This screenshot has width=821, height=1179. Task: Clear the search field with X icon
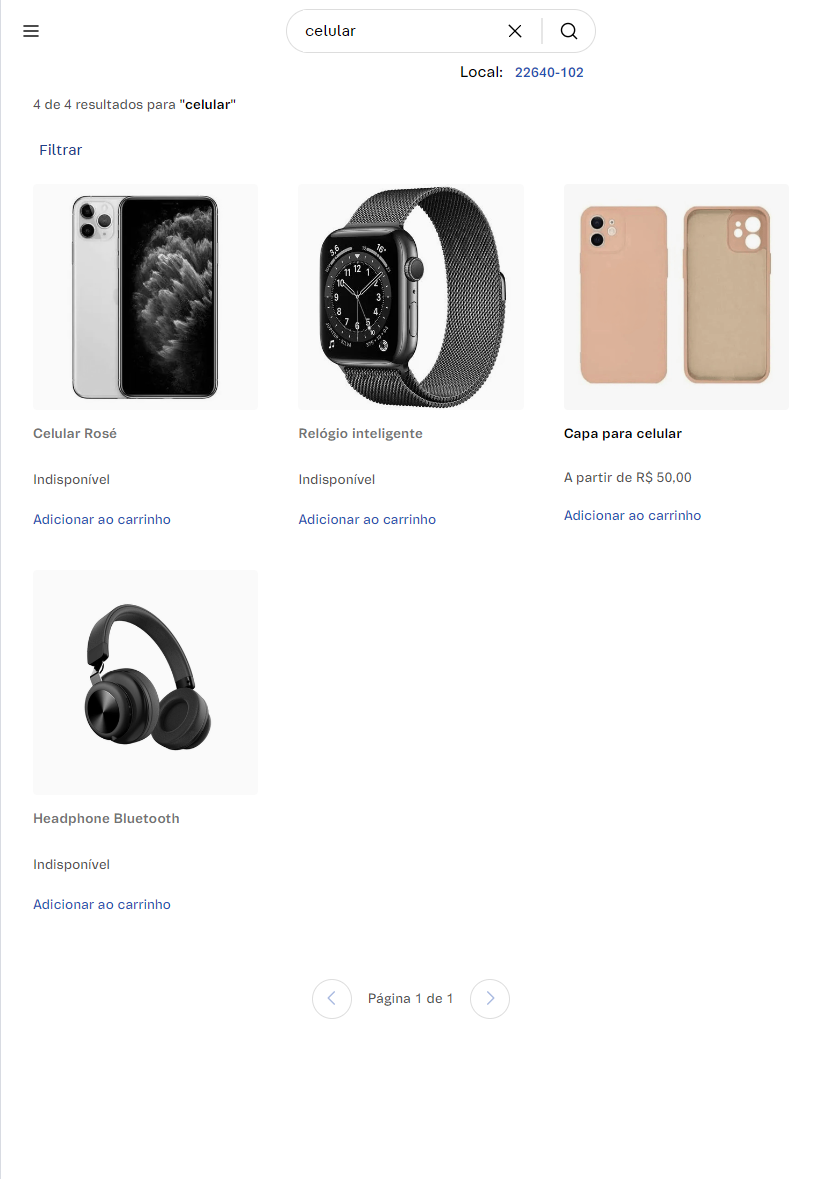tap(515, 31)
